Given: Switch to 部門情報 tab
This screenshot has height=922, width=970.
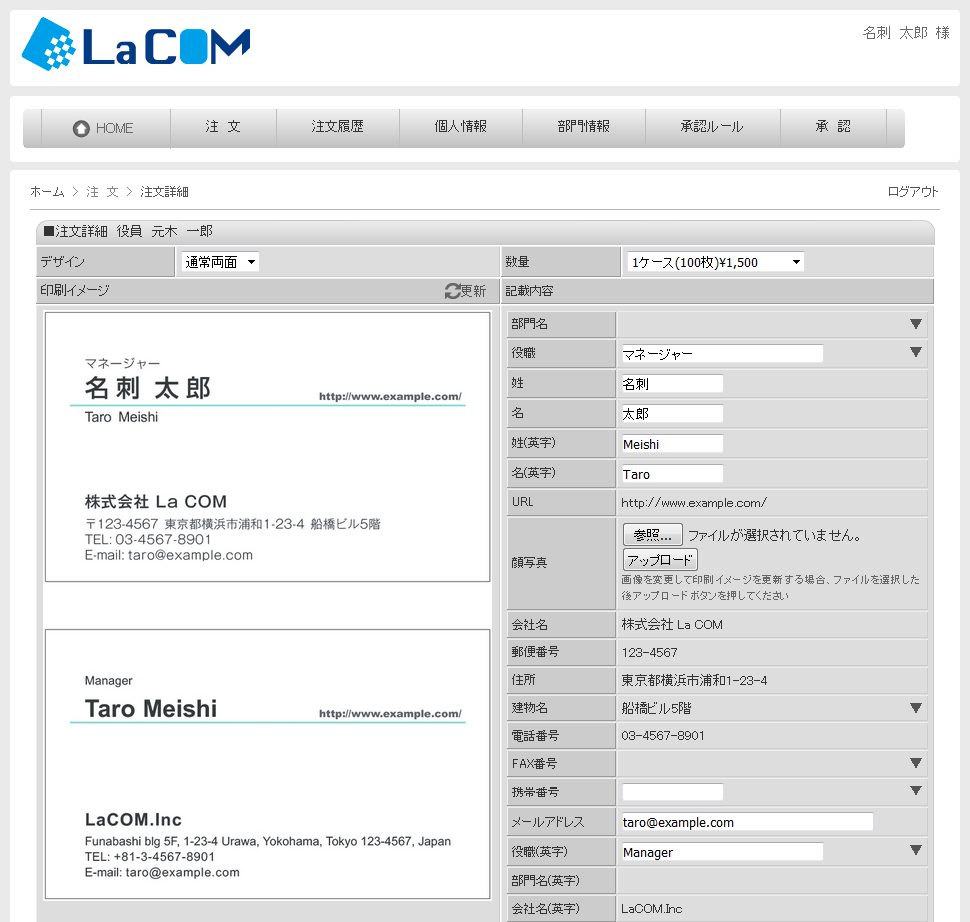Looking at the screenshot, I should point(584,127).
